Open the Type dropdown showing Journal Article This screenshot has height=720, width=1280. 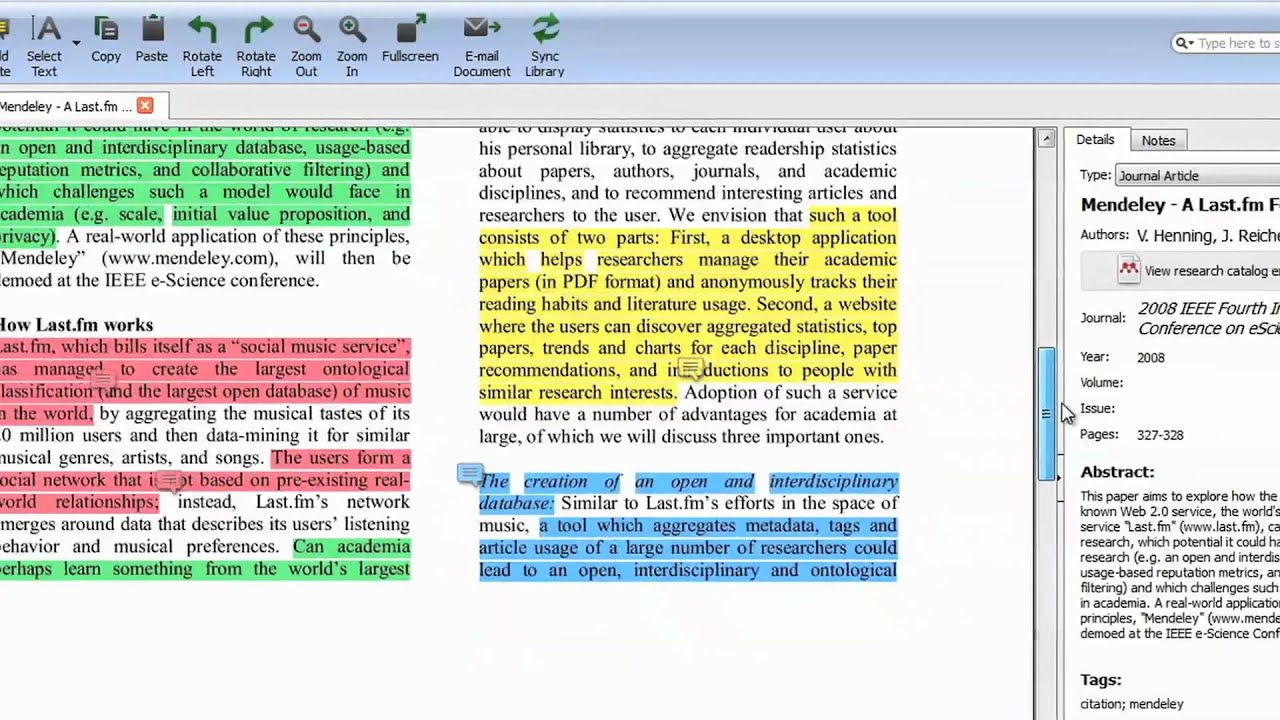pyautogui.click(x=1197, y=176)
